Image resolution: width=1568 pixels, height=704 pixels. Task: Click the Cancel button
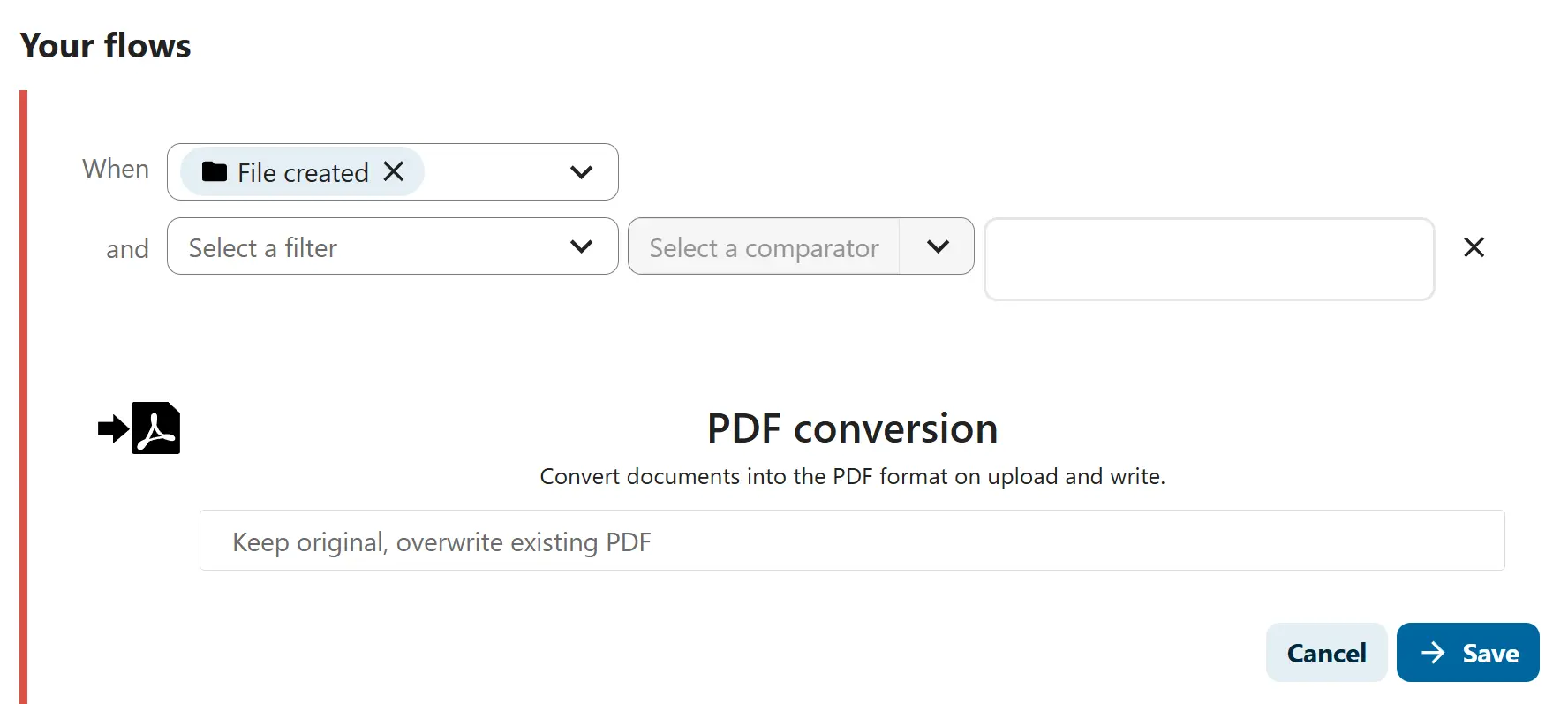click(x=1326, y=652)
